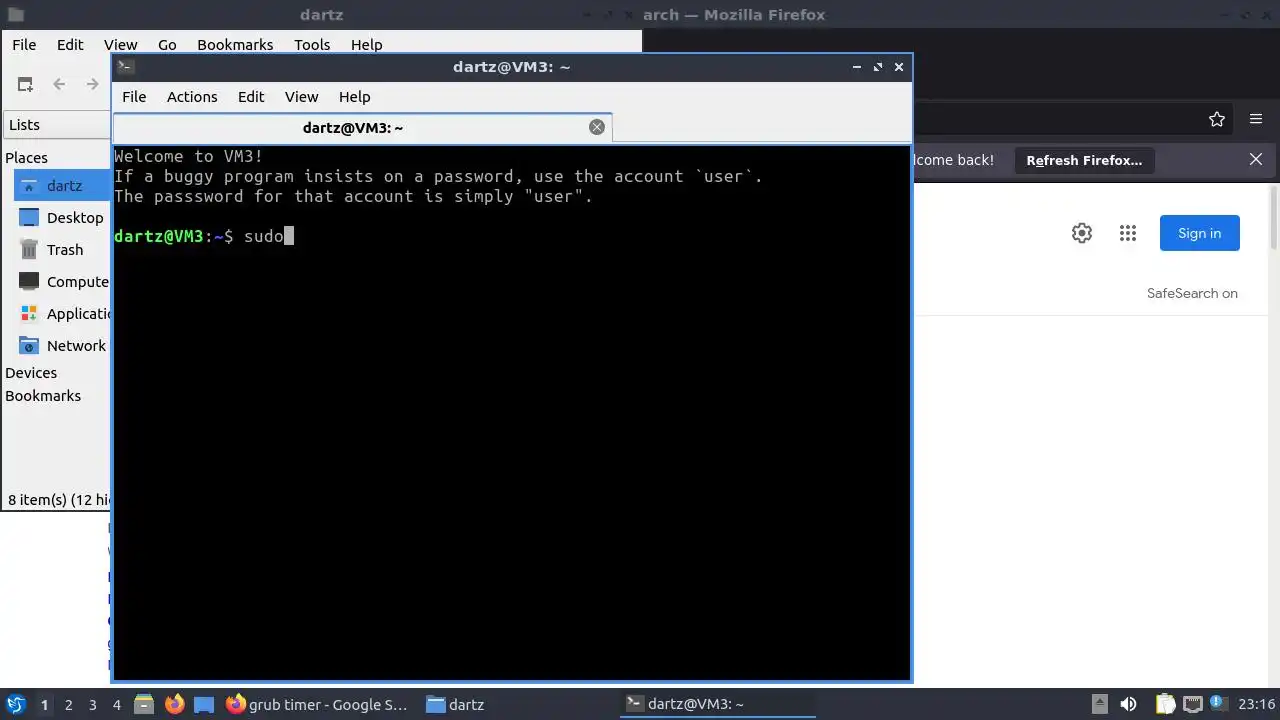
Task: Launch Firefox from panel quicklaunch
Action: [175, 704]
